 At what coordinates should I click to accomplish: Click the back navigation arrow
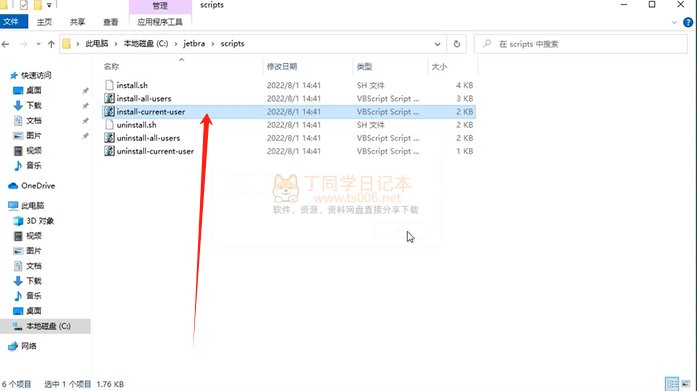[5, 44]
